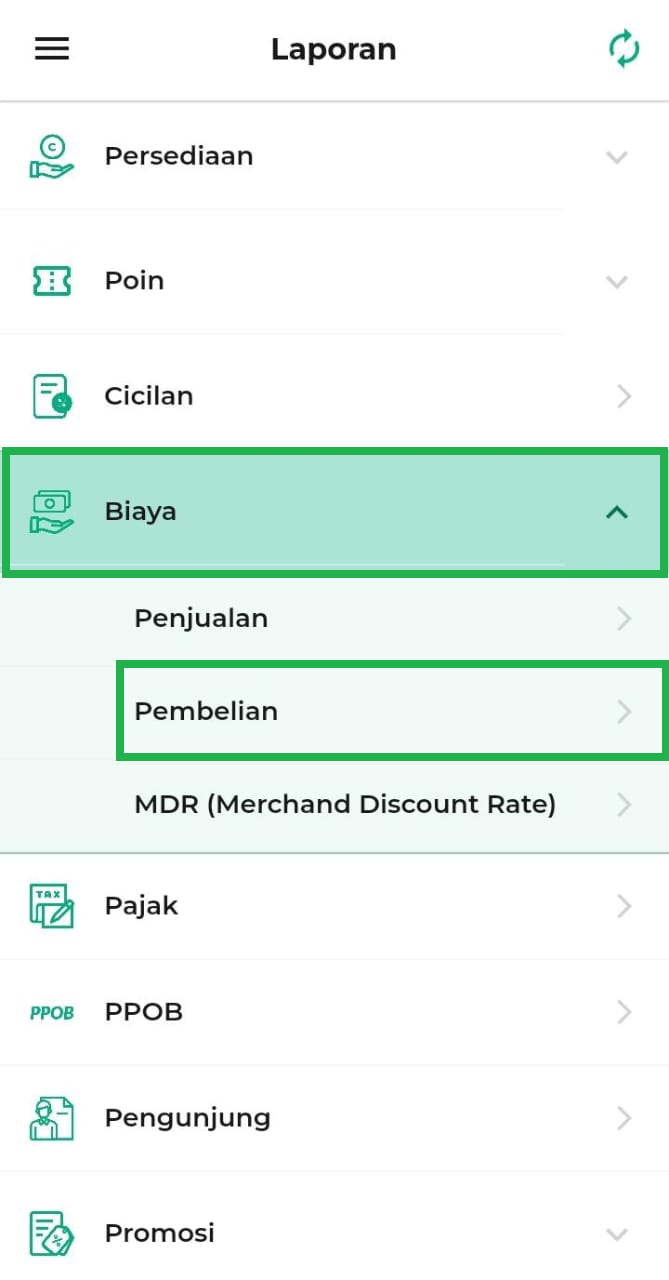This screenshot has height=1280, width=669.
Task: Tap the PPOB logo icon
Action: (x=52, y=1012)
